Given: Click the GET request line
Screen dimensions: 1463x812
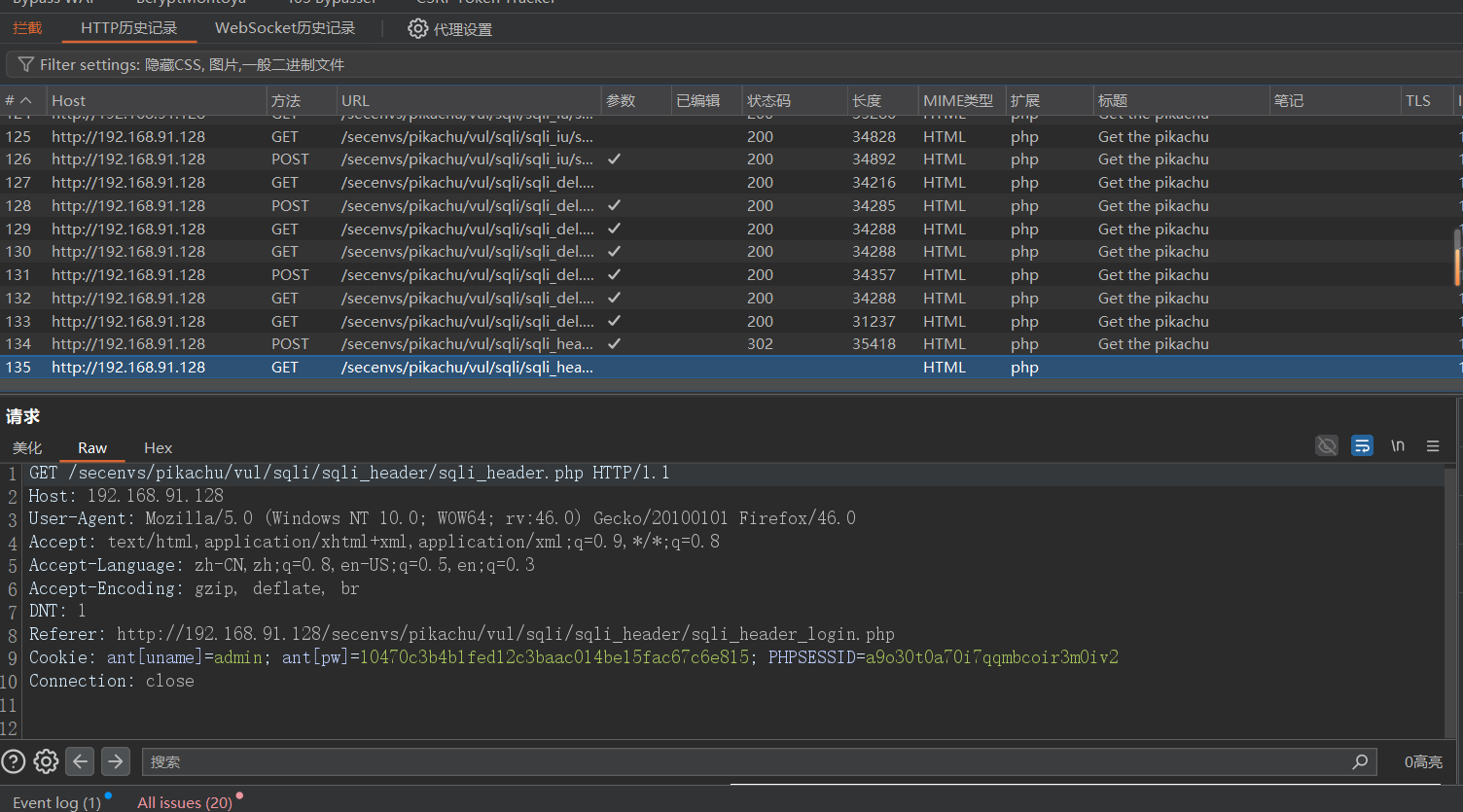Looking at the screenshot, I should pos(349,473).
